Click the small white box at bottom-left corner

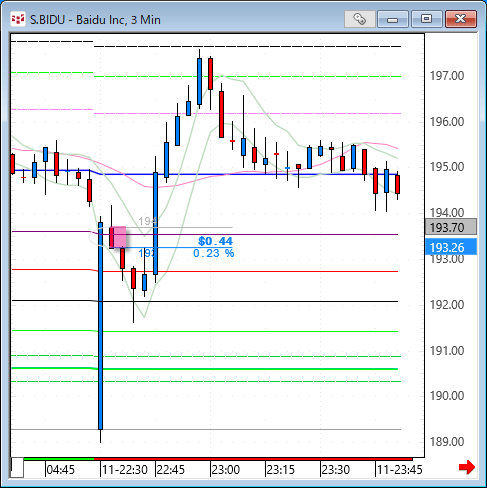[17, 468]
